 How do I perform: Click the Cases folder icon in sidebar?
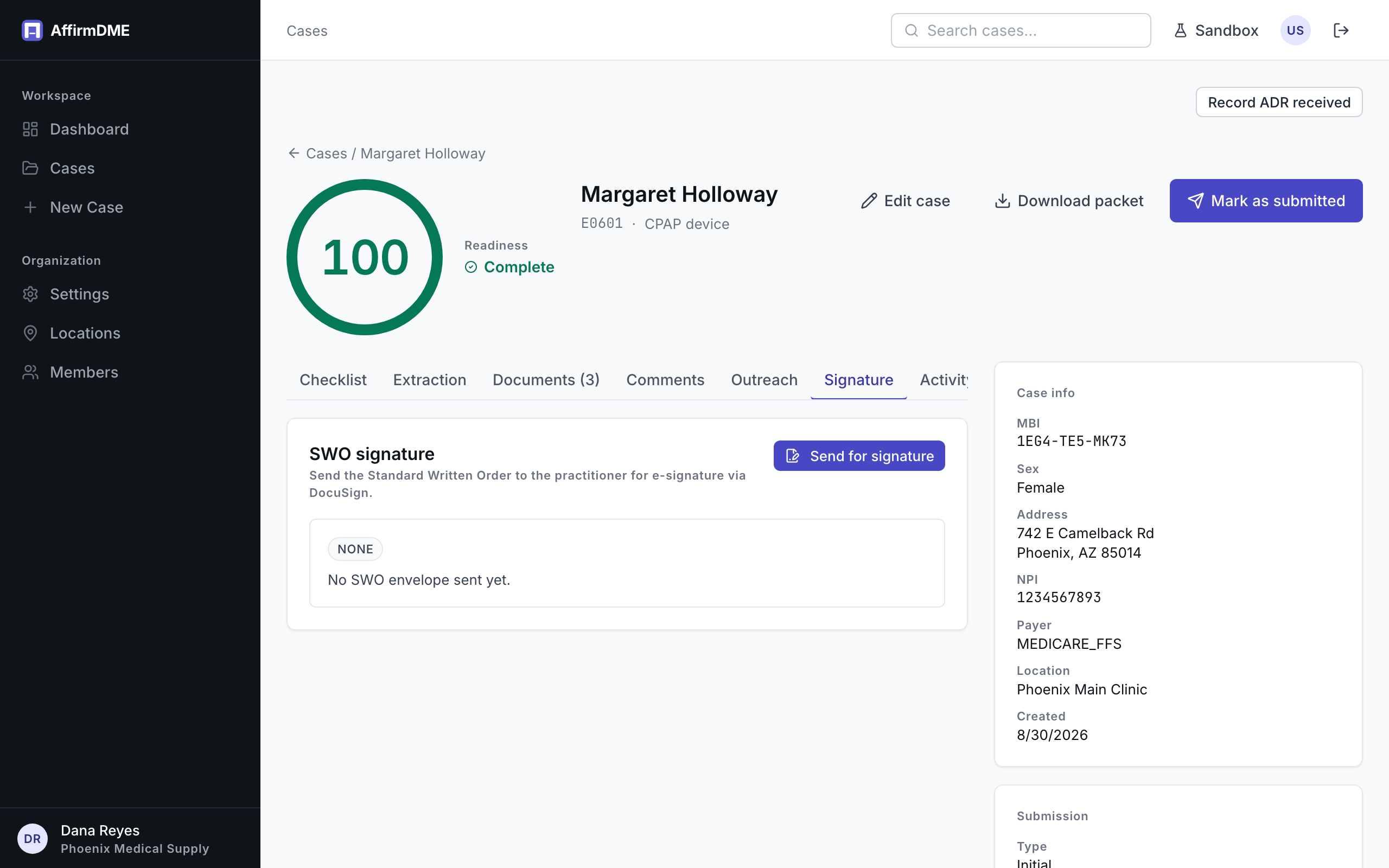[x=30, y=168]
